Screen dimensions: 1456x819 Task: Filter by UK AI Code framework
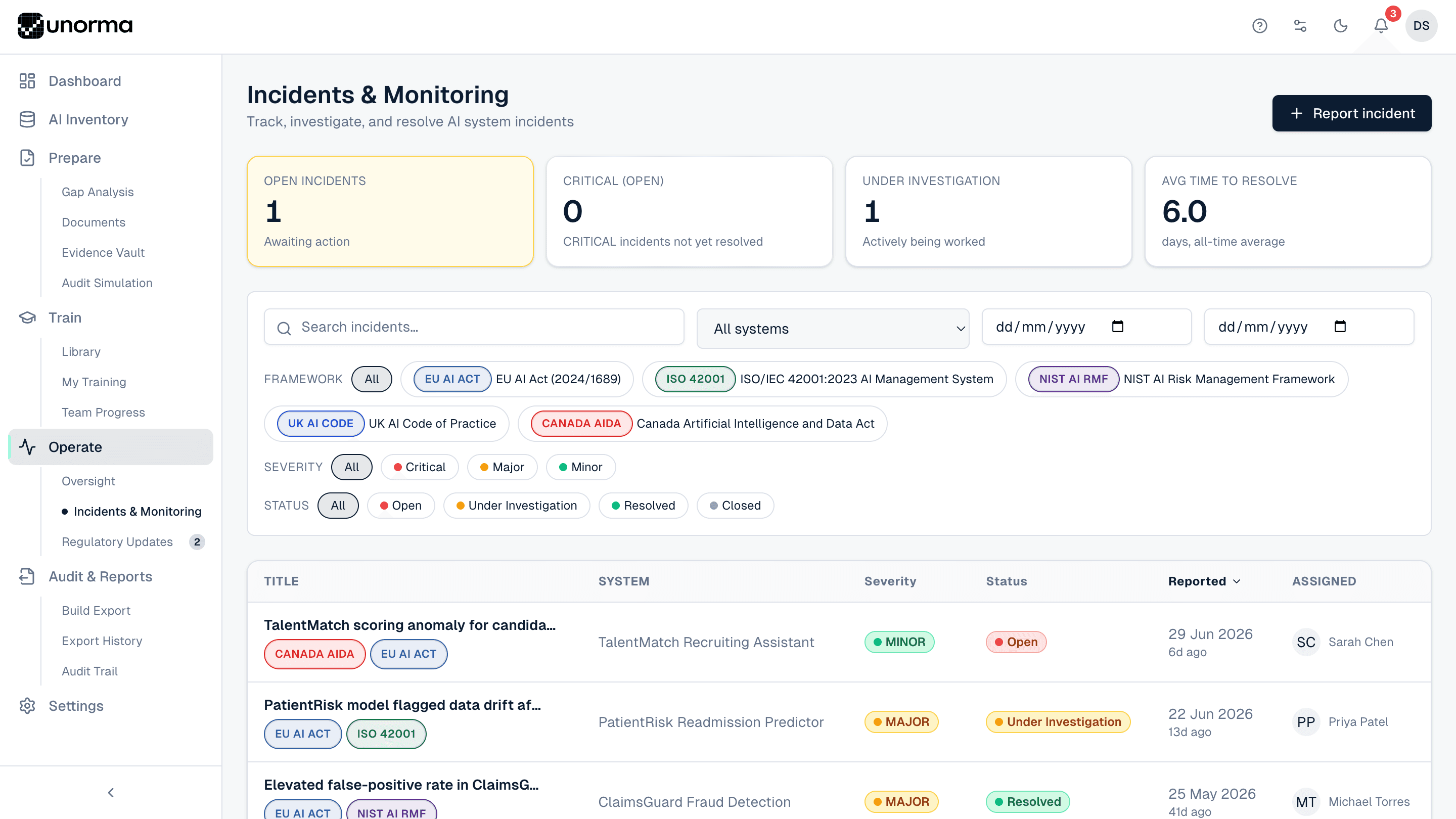[387, 423]
